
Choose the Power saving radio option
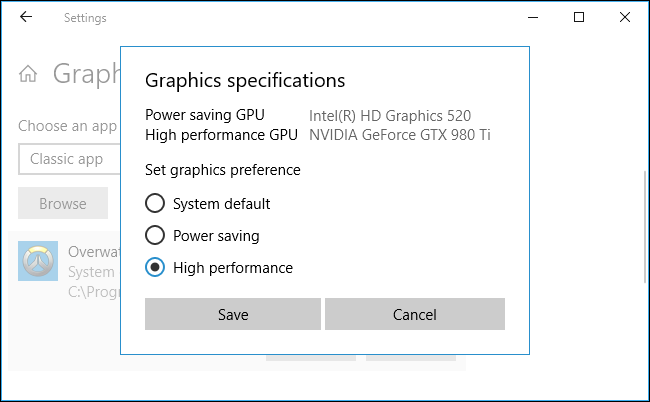[x=155, y=236]
